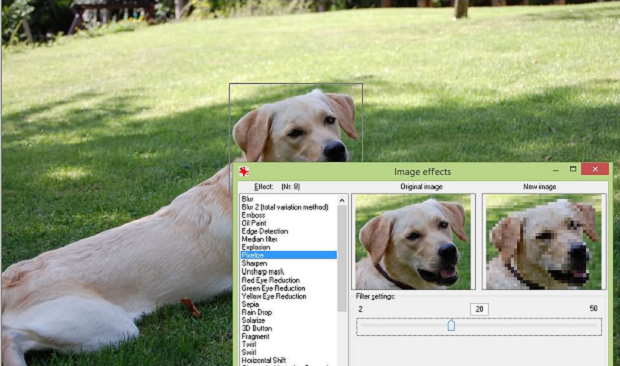Click the effect list scrollbar thumb
Image resolution: width=620 pixels, height=366 pixels.
pos(342,258)
